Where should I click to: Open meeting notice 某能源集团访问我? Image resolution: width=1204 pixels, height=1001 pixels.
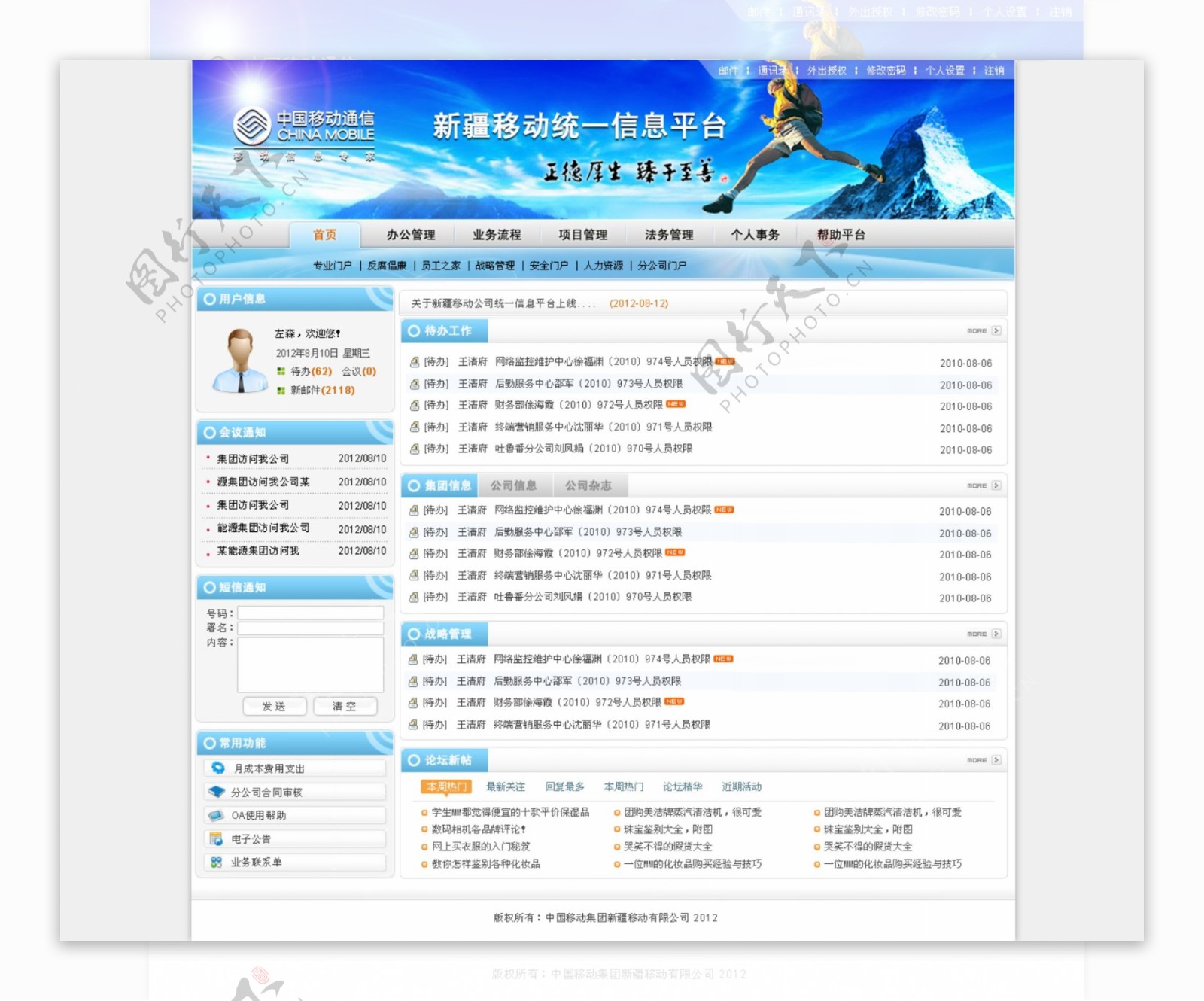pos(258,551)
